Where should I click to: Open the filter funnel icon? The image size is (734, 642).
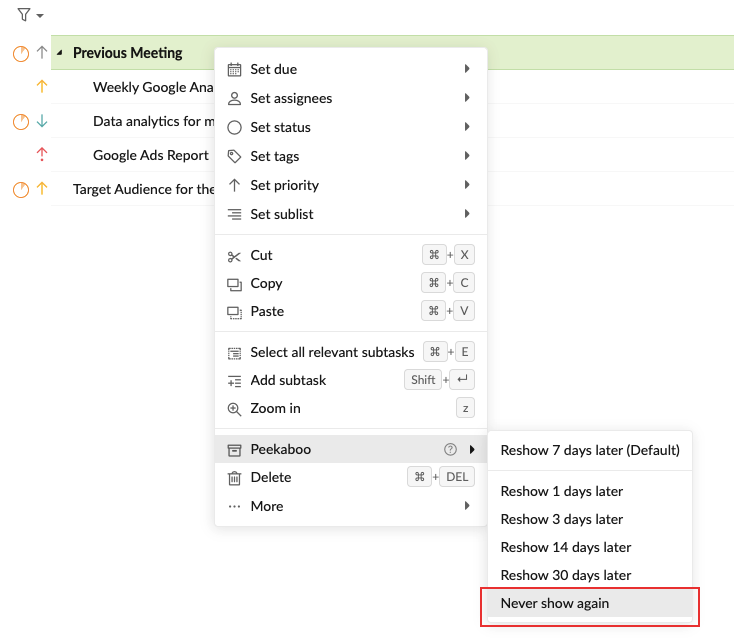click(24, 15)
